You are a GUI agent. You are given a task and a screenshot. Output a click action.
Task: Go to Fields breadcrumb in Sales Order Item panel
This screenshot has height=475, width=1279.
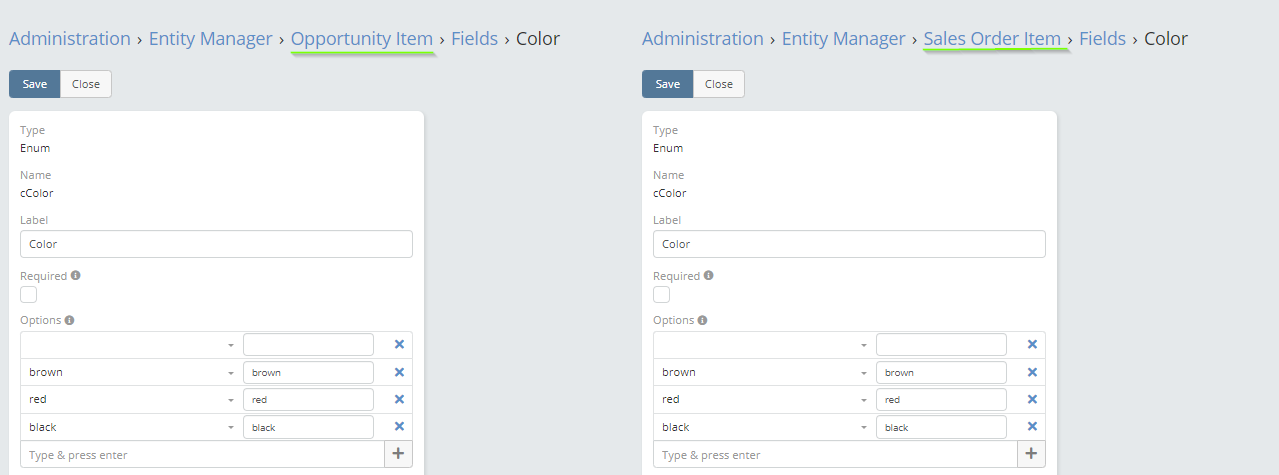coord(1102,39)
